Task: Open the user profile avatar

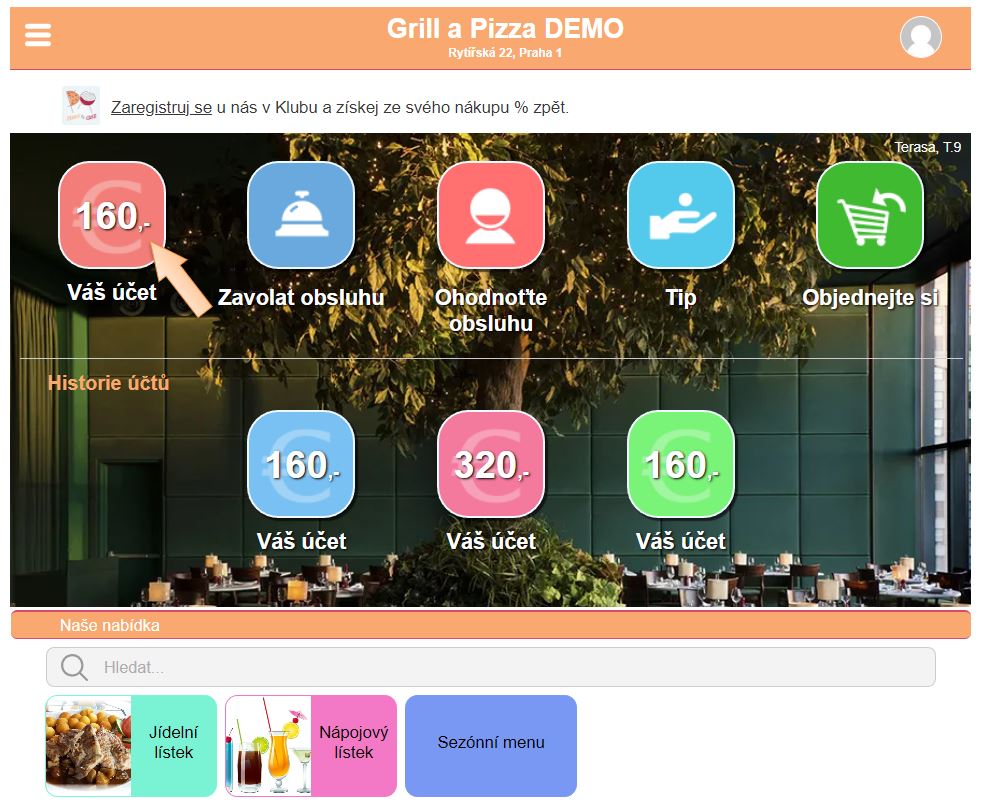Action: [920, 38]
